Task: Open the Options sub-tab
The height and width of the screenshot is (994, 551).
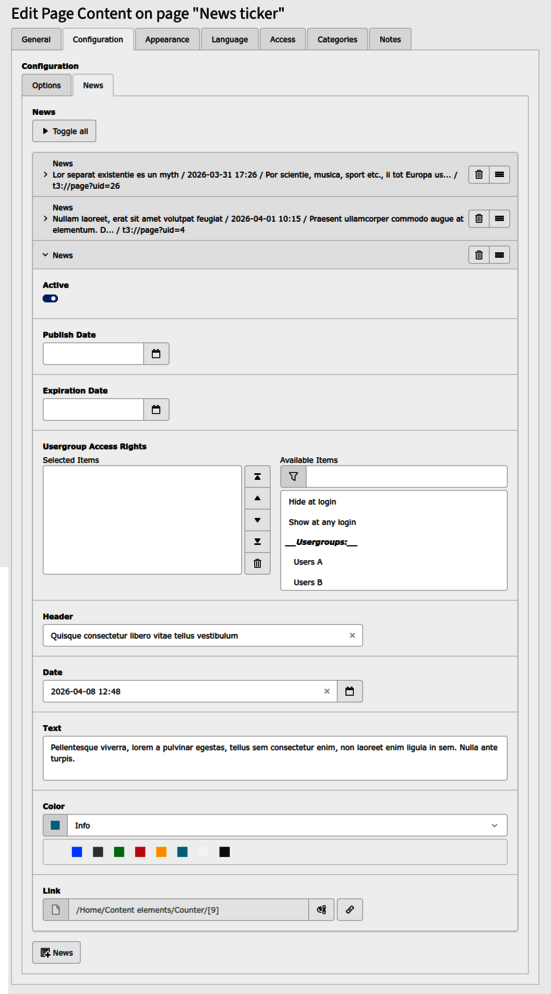Action: [x=46, y=85]
